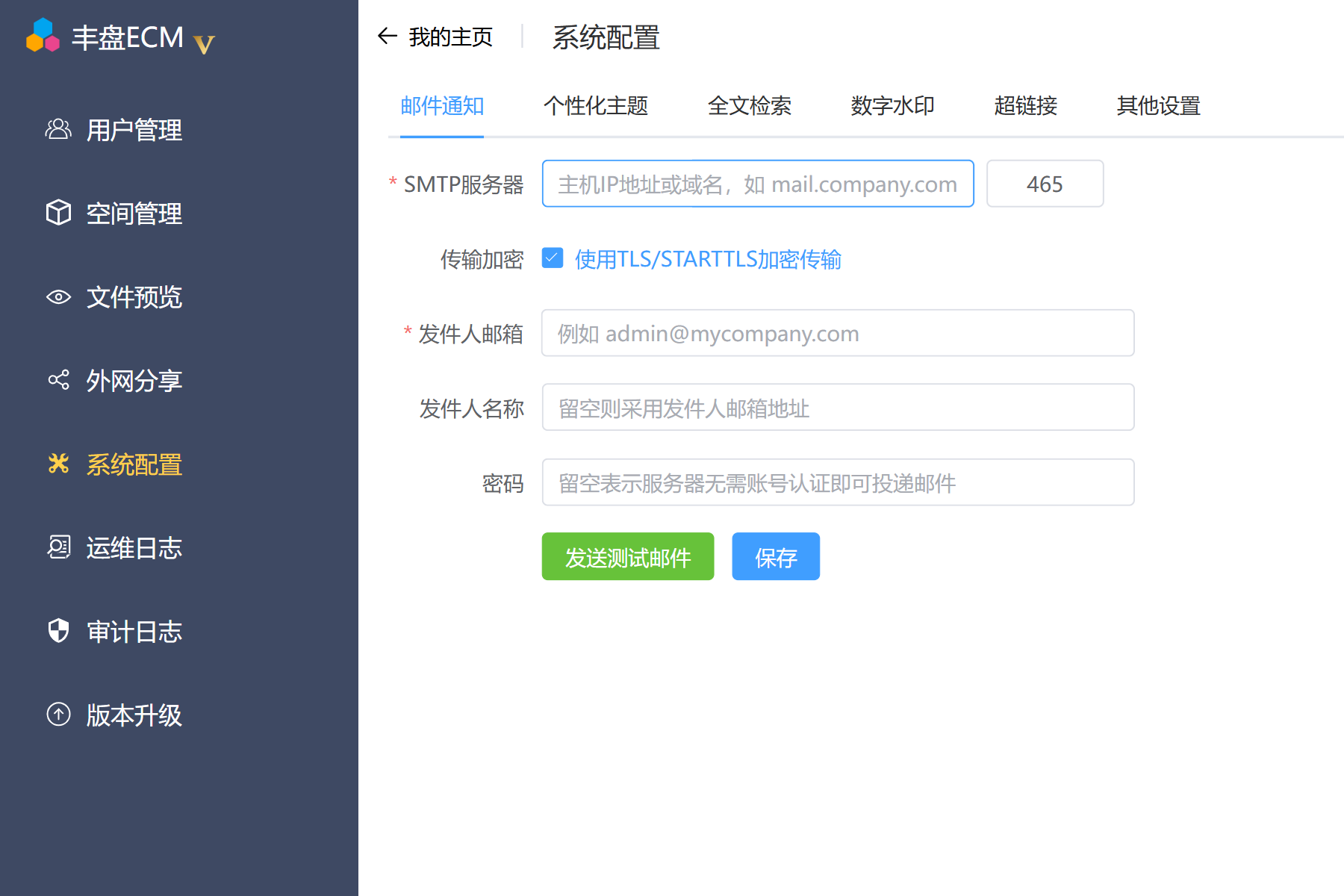Click the SMTP服务器 field label

pyautogui.click(x=464, y=184)
